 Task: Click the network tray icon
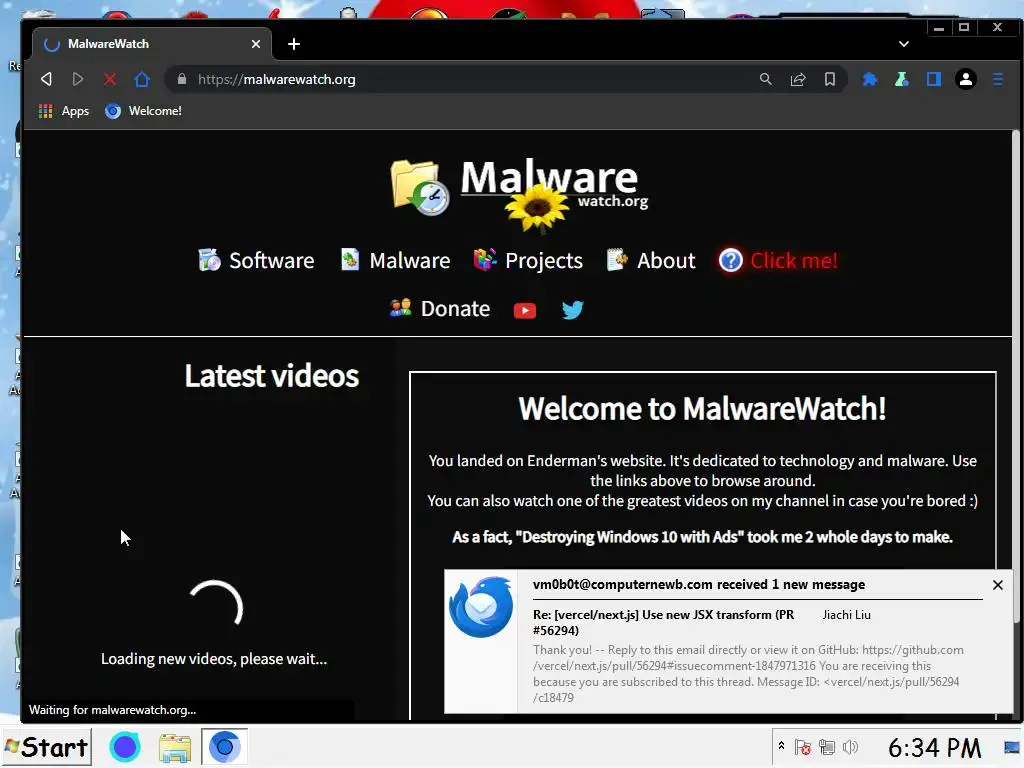click(826, 747)
